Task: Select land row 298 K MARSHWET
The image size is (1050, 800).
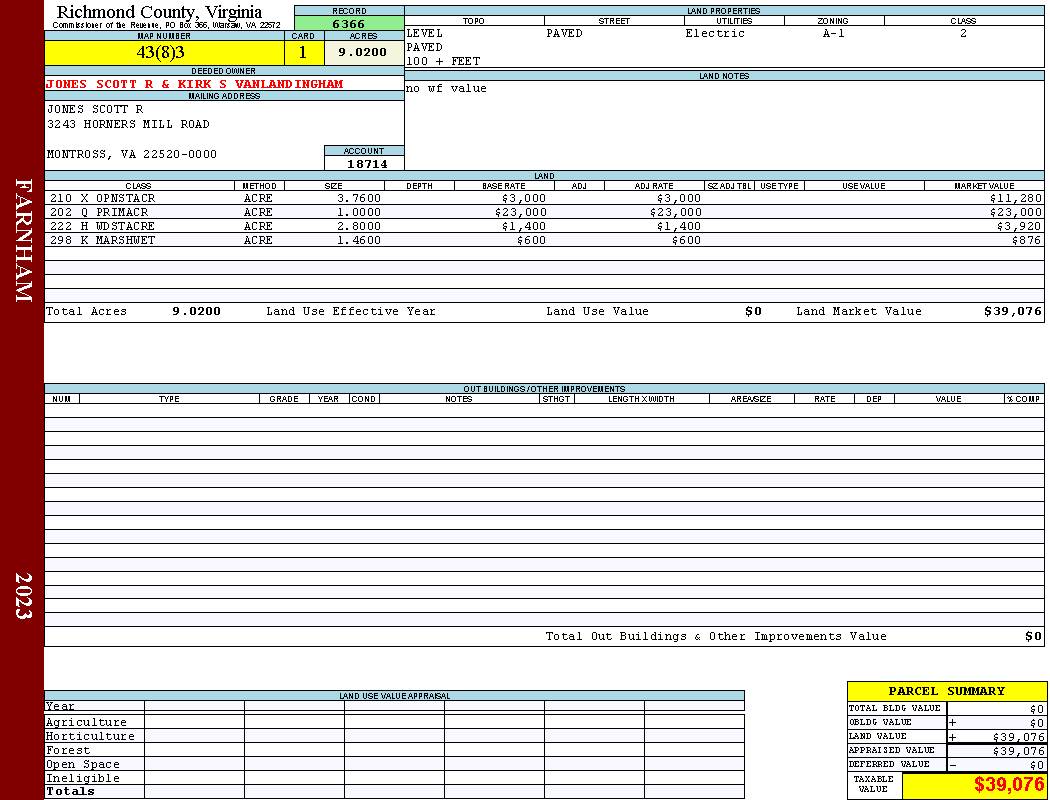Action: pos(544,240)
